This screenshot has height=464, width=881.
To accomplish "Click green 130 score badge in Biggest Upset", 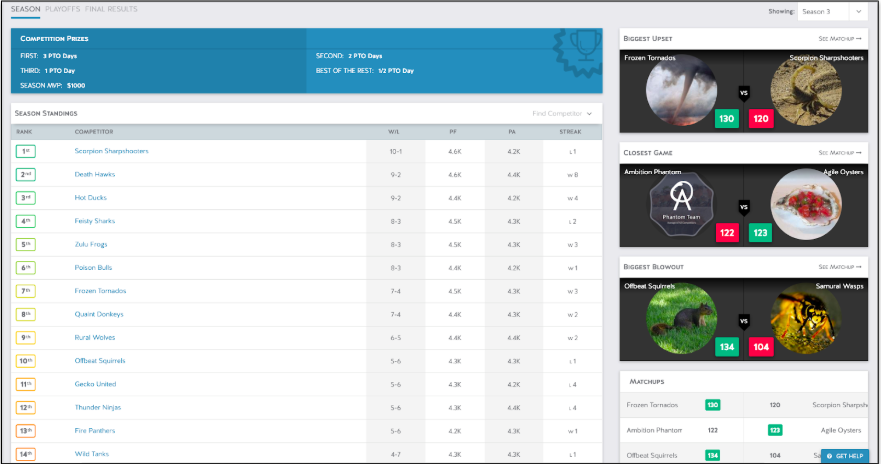I will (726, 119).
